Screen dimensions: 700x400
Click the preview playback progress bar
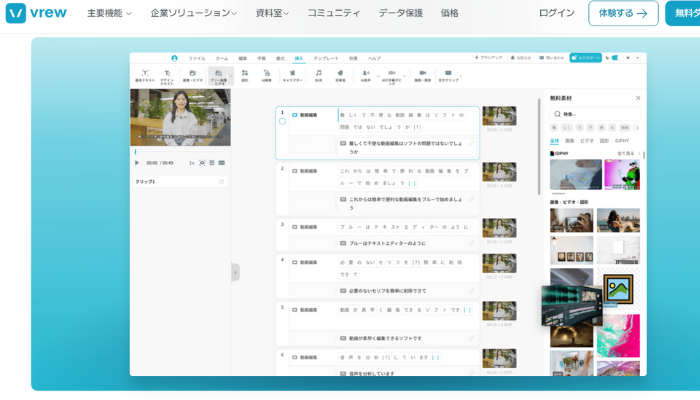(x=180, y=152)
